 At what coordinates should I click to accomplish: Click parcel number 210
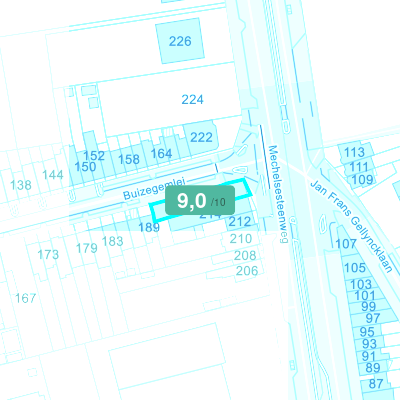[x=241, y=239]
